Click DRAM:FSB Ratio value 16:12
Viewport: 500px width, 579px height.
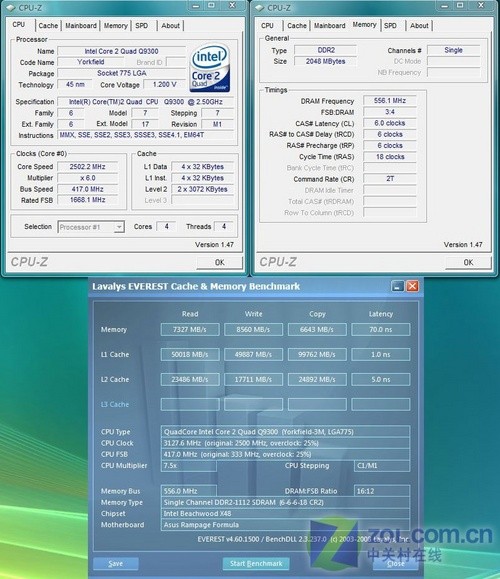click(381, 491)
